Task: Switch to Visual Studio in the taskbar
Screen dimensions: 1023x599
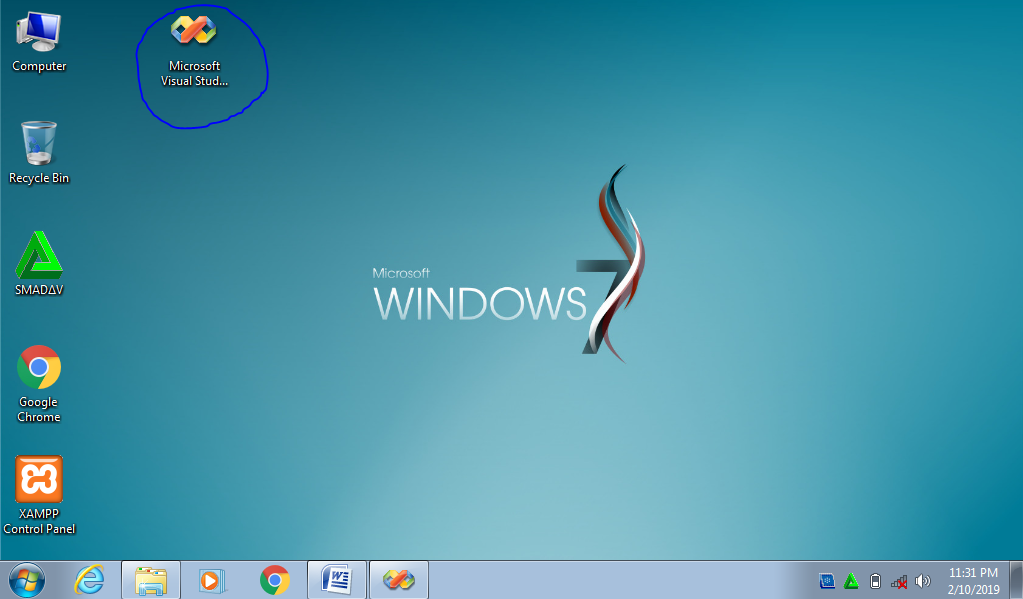Action: pyautogui.click(x=399, y=580)
